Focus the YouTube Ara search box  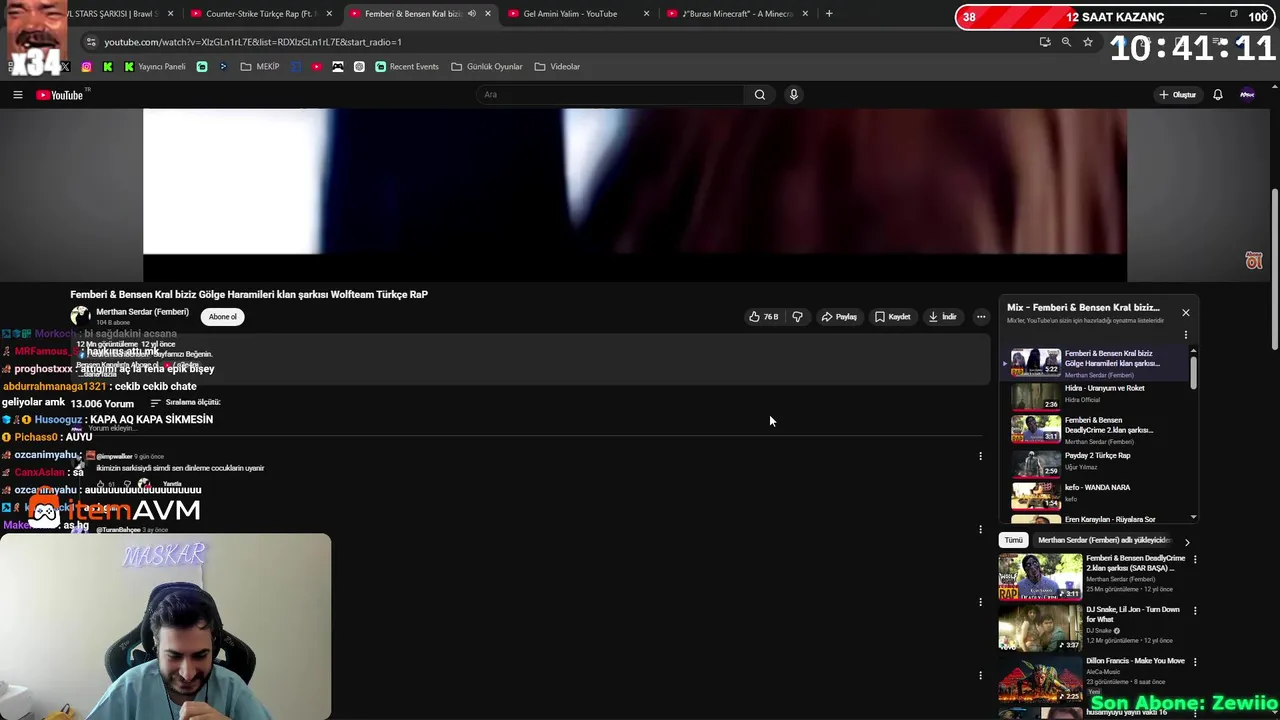(610, 95)
